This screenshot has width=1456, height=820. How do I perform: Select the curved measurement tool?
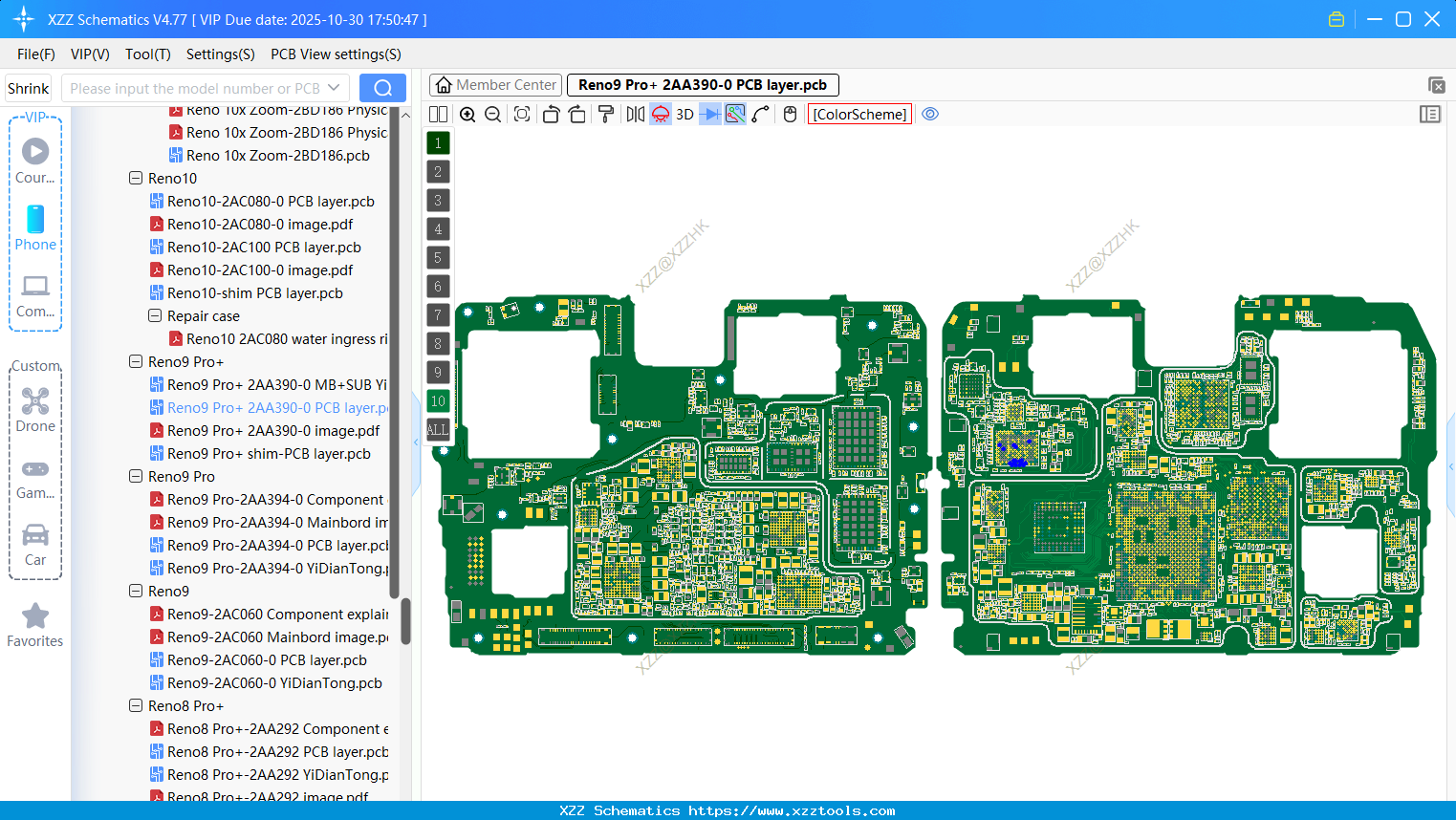pos(760,114)
